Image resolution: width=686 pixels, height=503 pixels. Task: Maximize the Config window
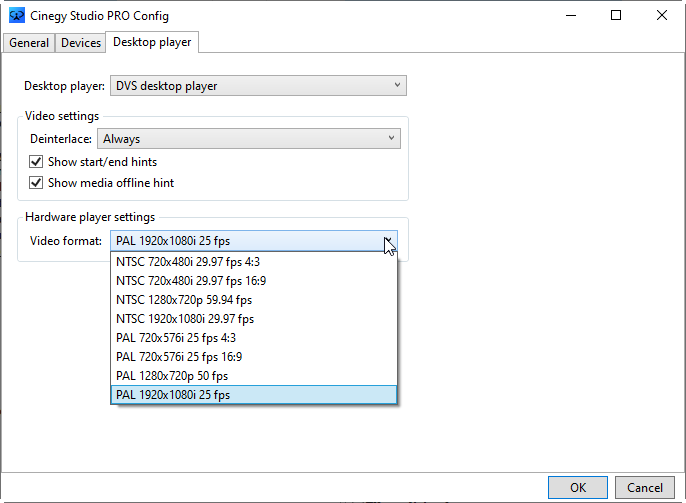click(x=616, y=16)
